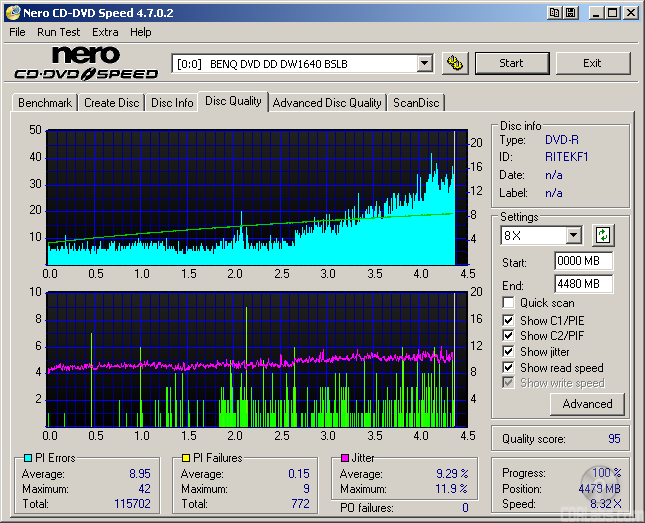Screen dimensions: 645x523
Task: Click the End position MB field
Action: (x=583, y=284)
